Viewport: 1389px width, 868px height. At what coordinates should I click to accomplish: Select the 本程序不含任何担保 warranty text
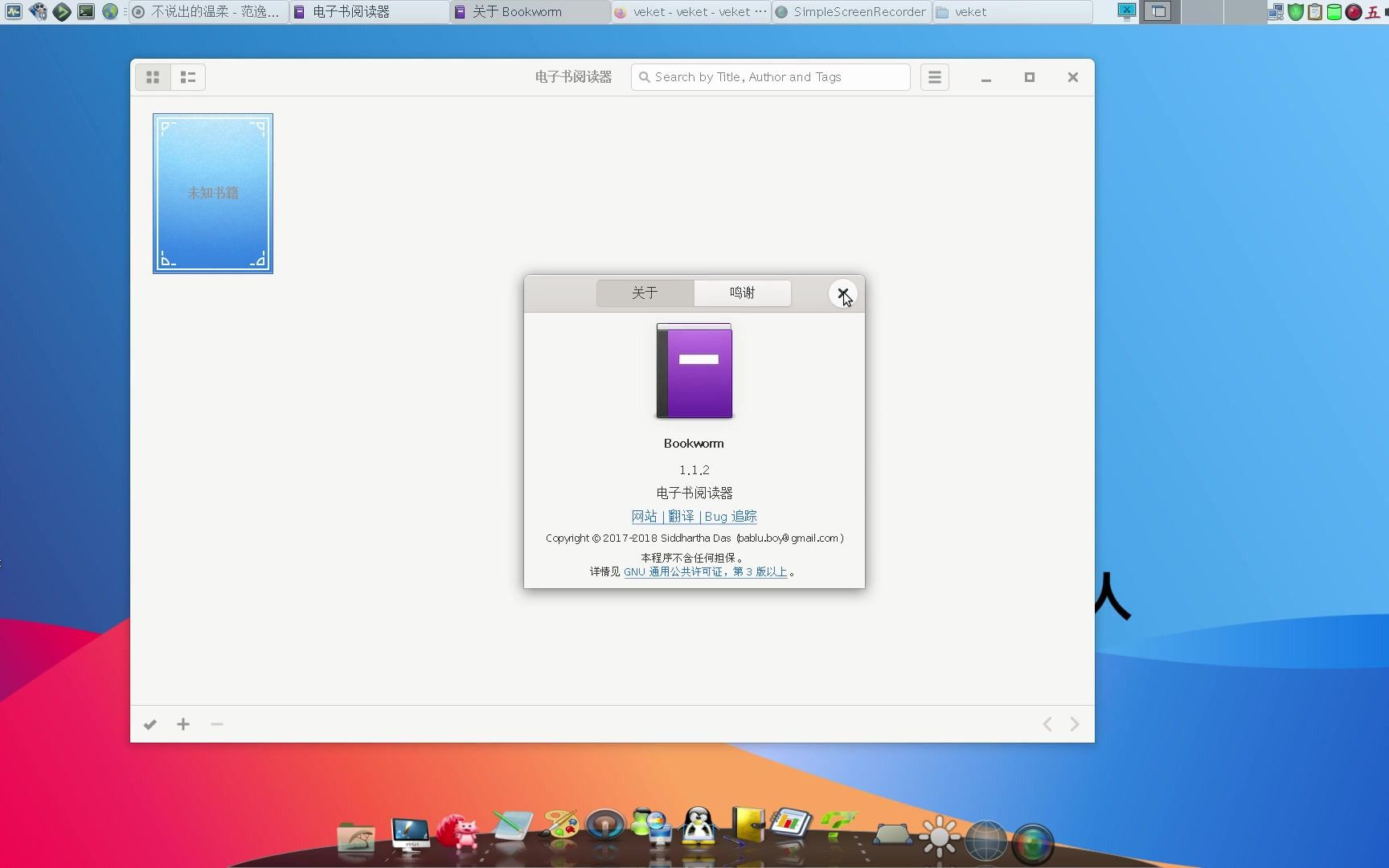[x=694, y=557]
